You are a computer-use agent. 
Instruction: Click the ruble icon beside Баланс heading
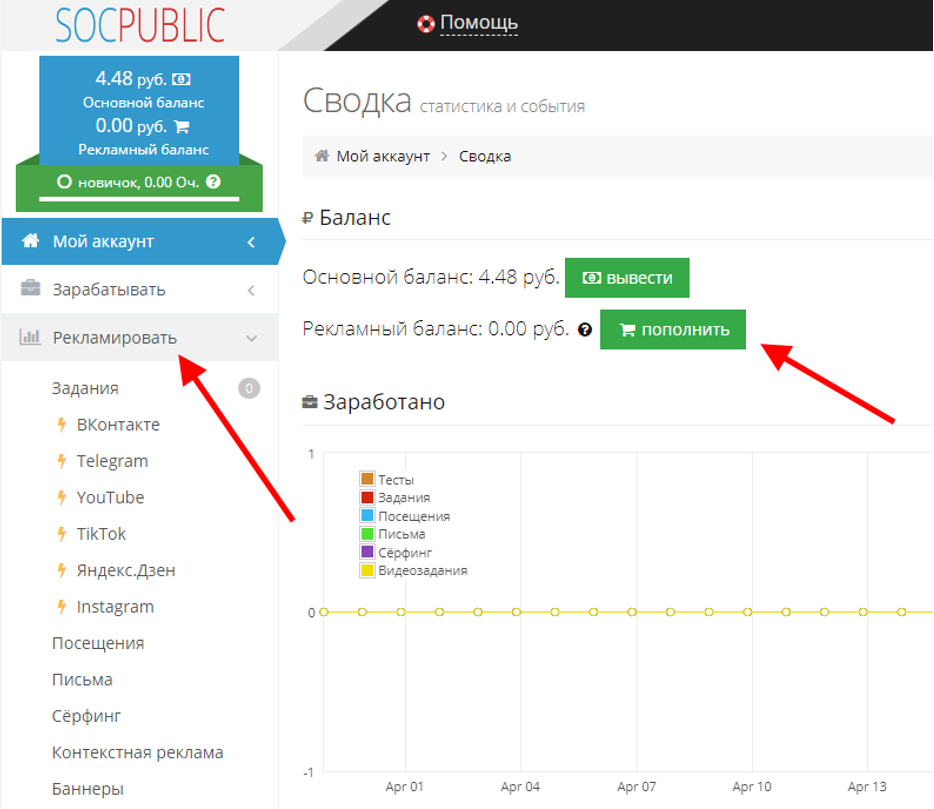[x=307, y=219]
